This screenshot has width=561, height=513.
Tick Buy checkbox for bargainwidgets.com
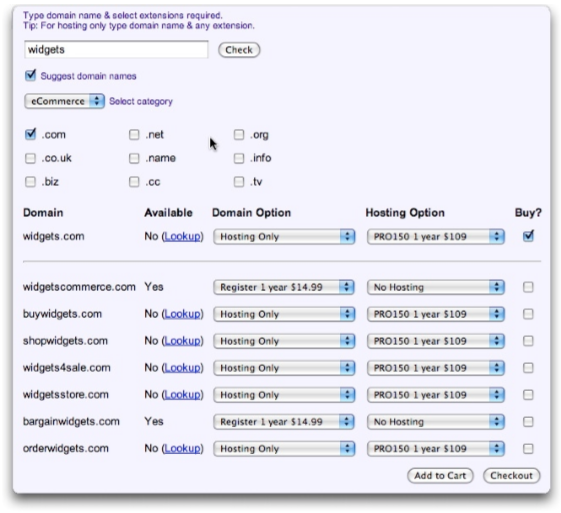(528, 422)
